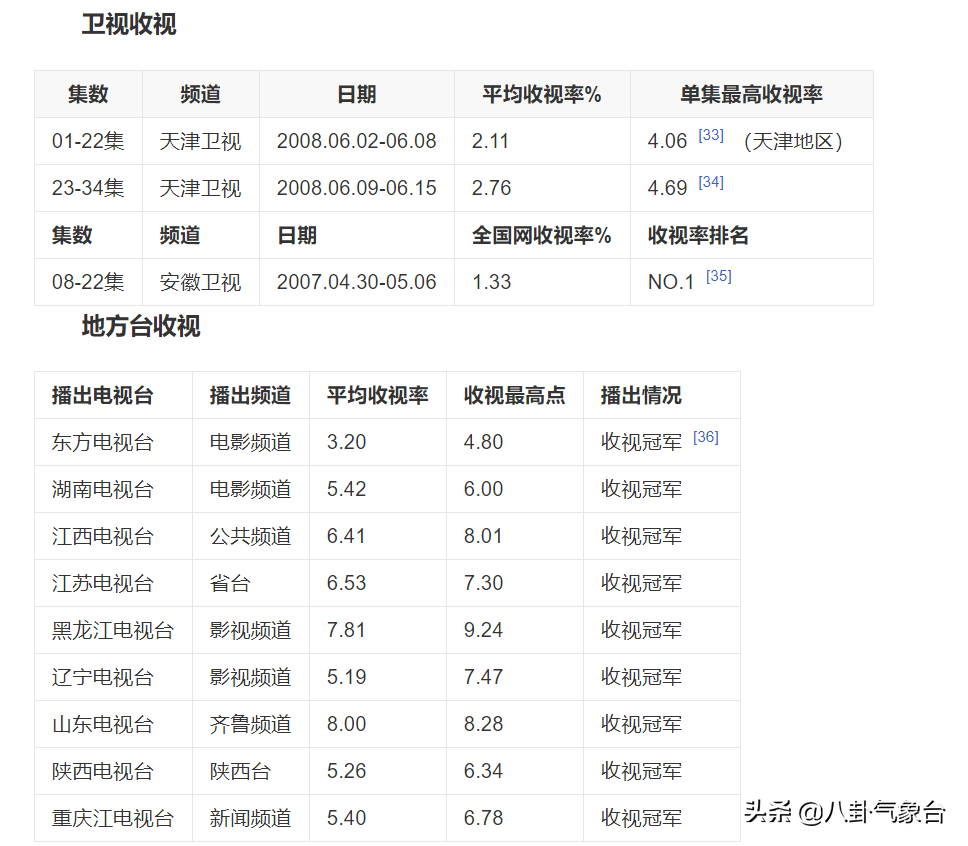Click the 头条 @八卦气象台 watermark

pyautogui.click(x=845, y=812)
